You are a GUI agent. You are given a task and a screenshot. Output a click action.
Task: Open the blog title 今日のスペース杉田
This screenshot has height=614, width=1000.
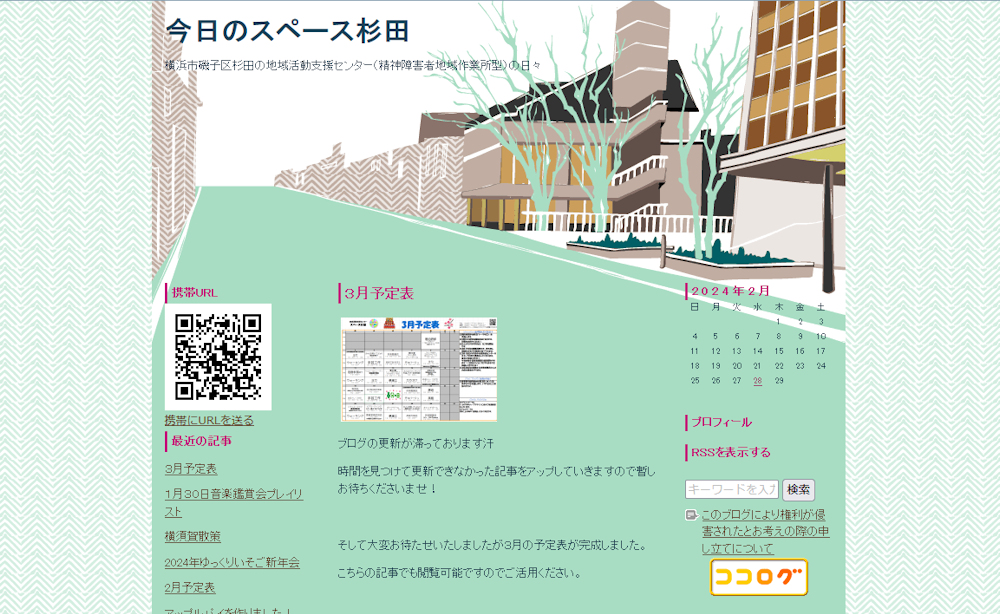click(287, 31)
